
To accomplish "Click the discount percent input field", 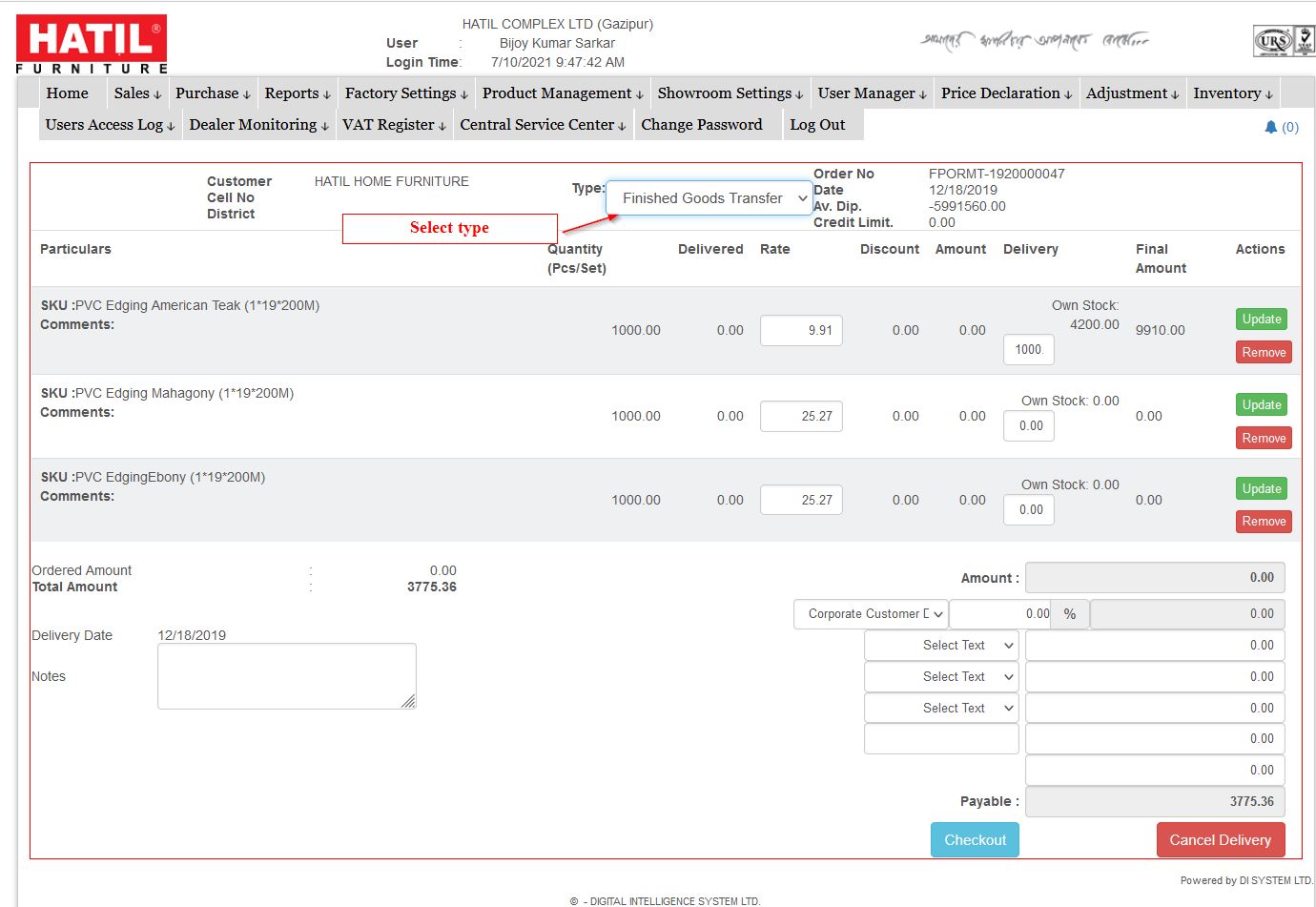I will tap(1001, 614).
